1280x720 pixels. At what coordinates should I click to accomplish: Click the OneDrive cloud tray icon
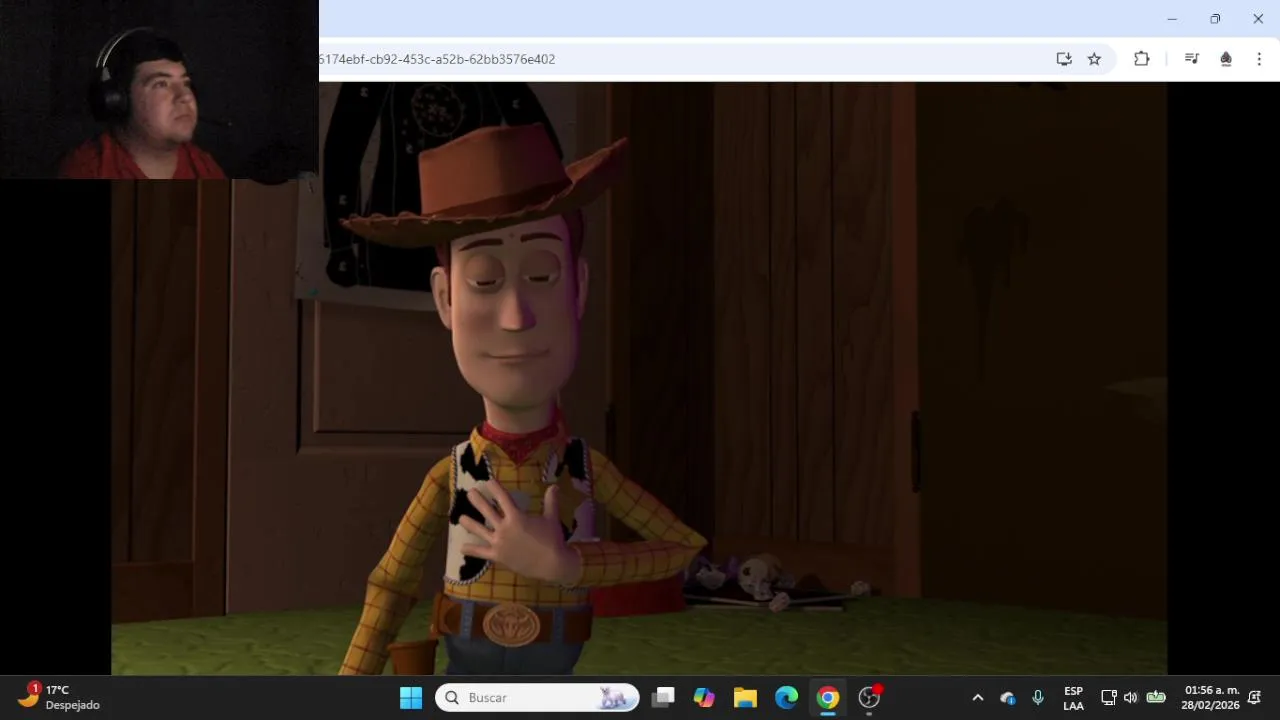click(1008, 698)
